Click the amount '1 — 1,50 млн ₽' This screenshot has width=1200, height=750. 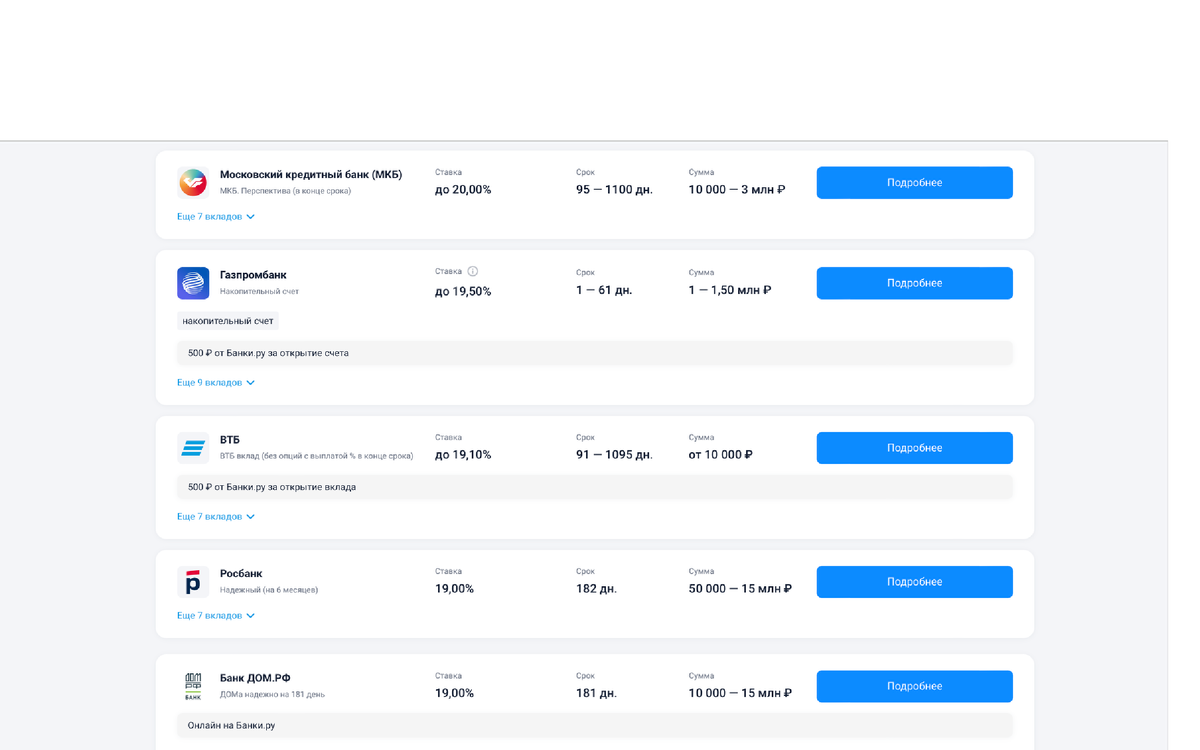coord(730,290)
